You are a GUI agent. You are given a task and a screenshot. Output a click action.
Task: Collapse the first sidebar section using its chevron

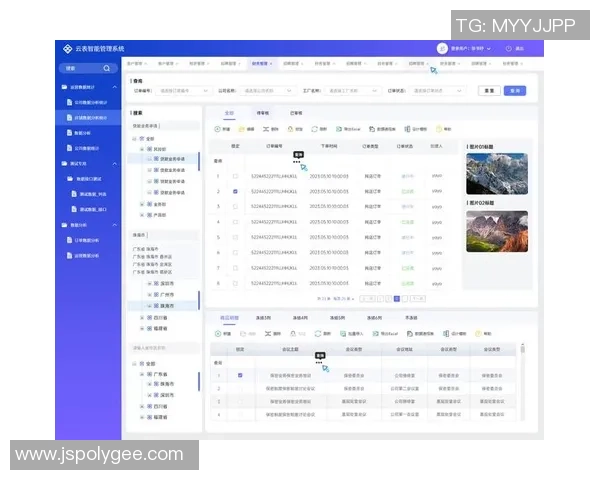point(114,87)
